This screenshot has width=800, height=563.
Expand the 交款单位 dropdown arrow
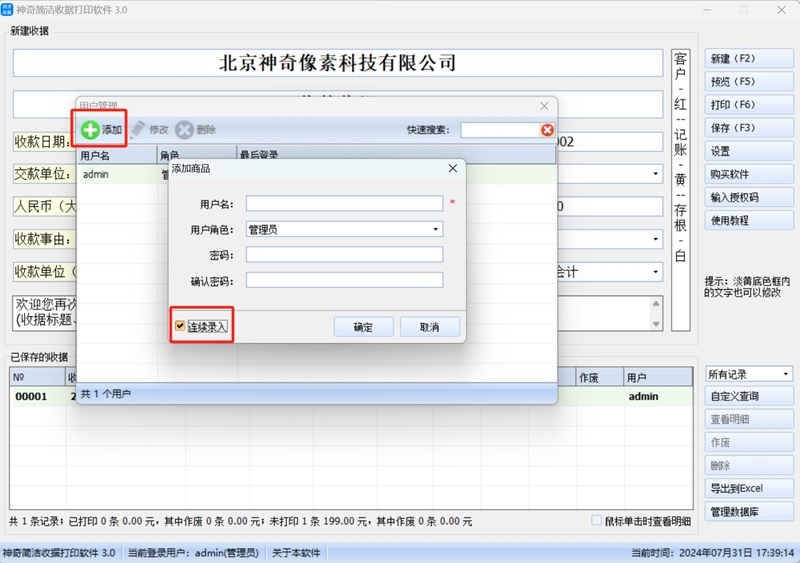[655, 174]
